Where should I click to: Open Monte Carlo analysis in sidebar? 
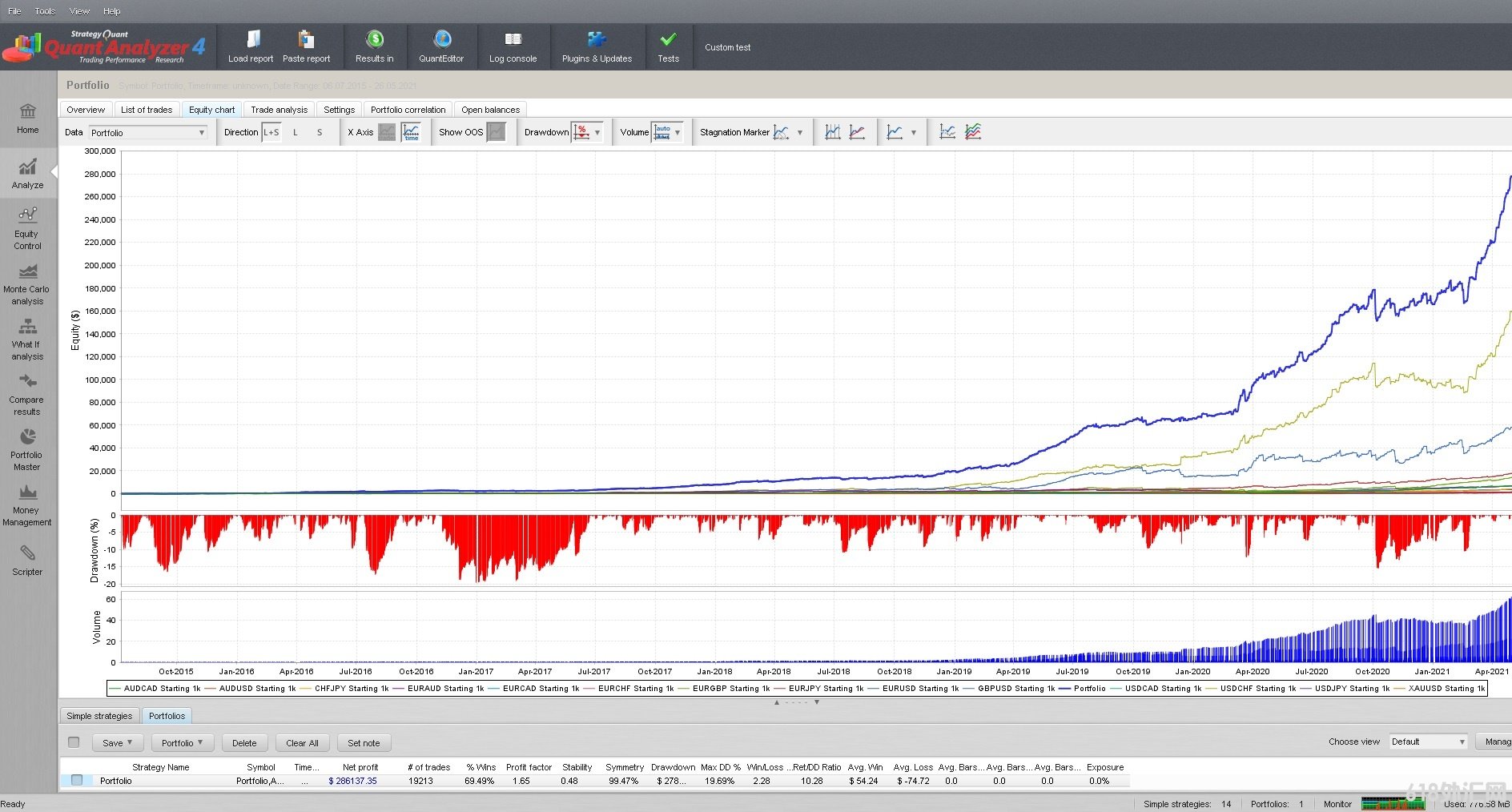click(27, 284)
